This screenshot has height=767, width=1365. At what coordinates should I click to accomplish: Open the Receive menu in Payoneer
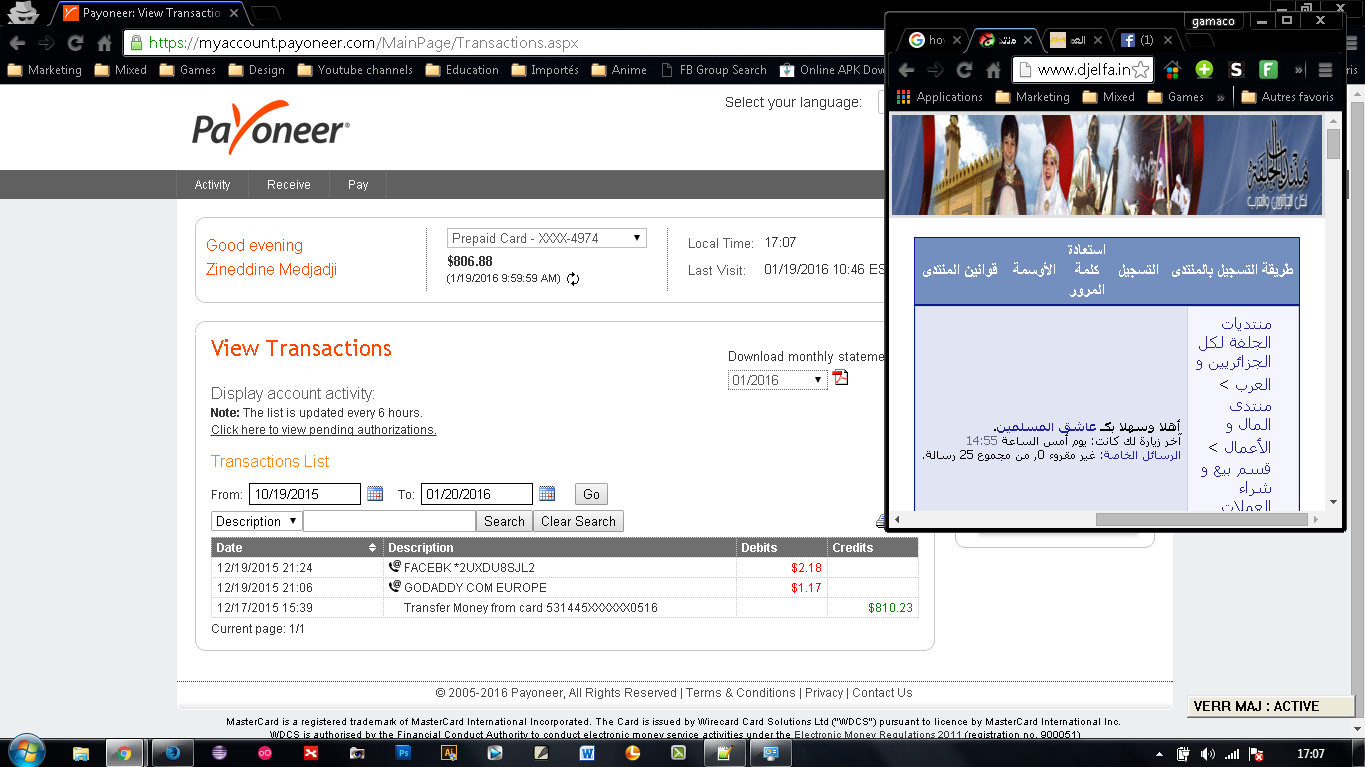pos(288,184)
